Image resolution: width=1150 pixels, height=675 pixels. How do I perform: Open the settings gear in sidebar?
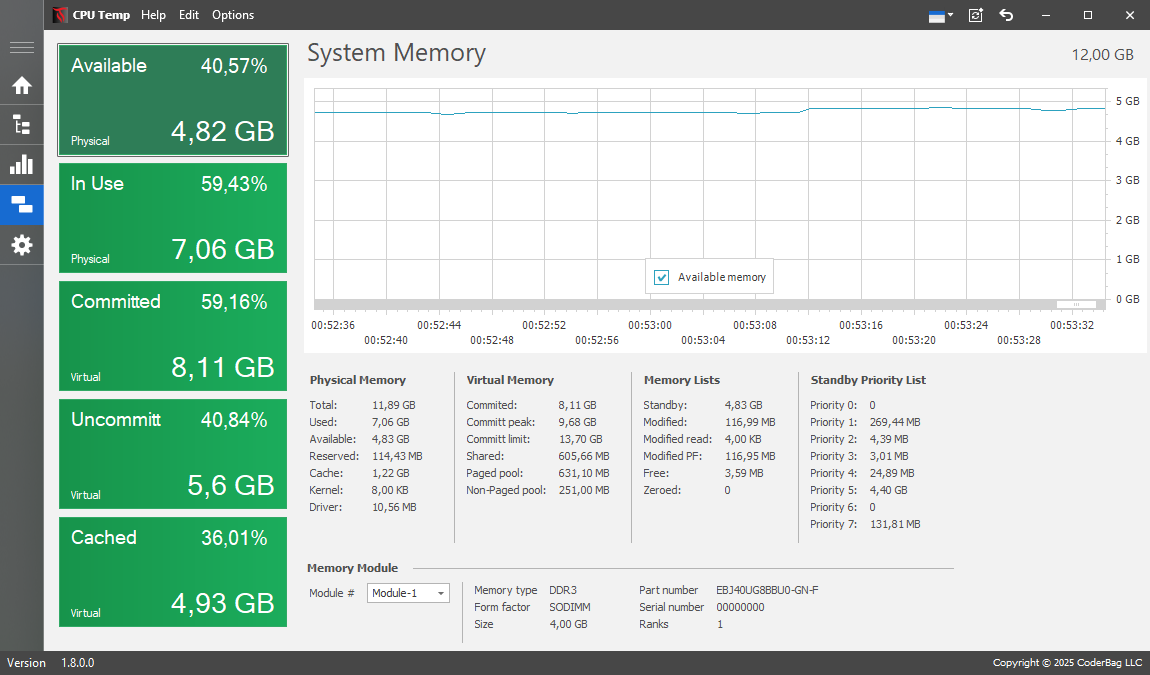click(x=21, y=245)
